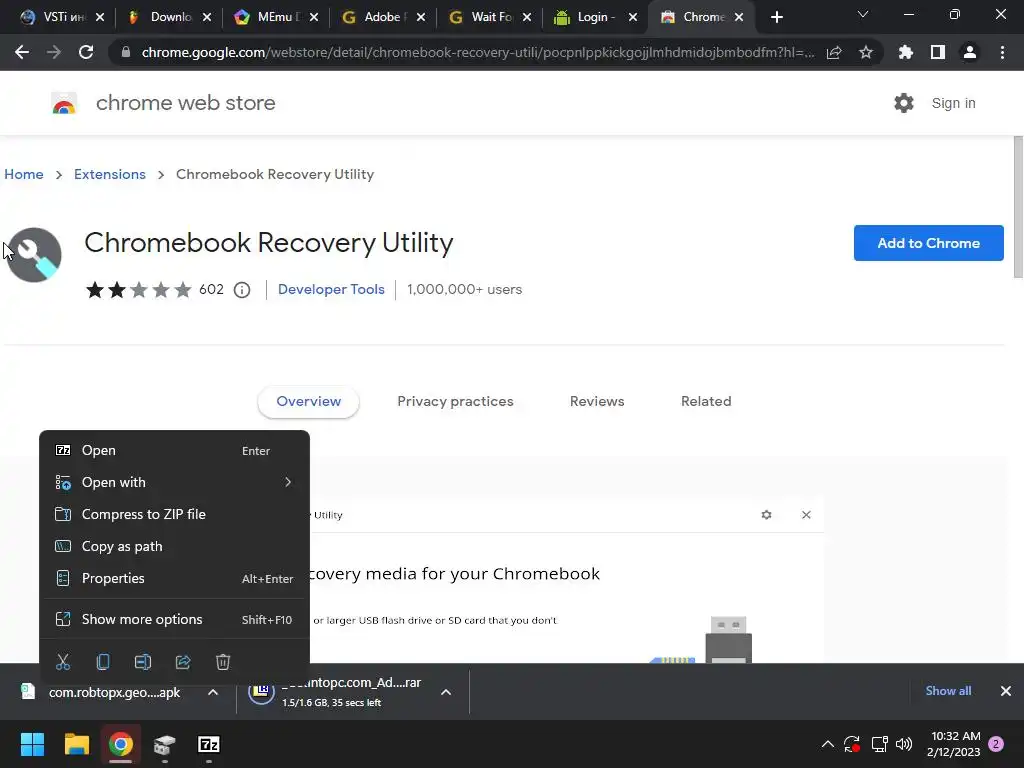Screen dimensions: 1024x768
Task: Go to the Home breadcrumb link
Action: tap(24, 174)
